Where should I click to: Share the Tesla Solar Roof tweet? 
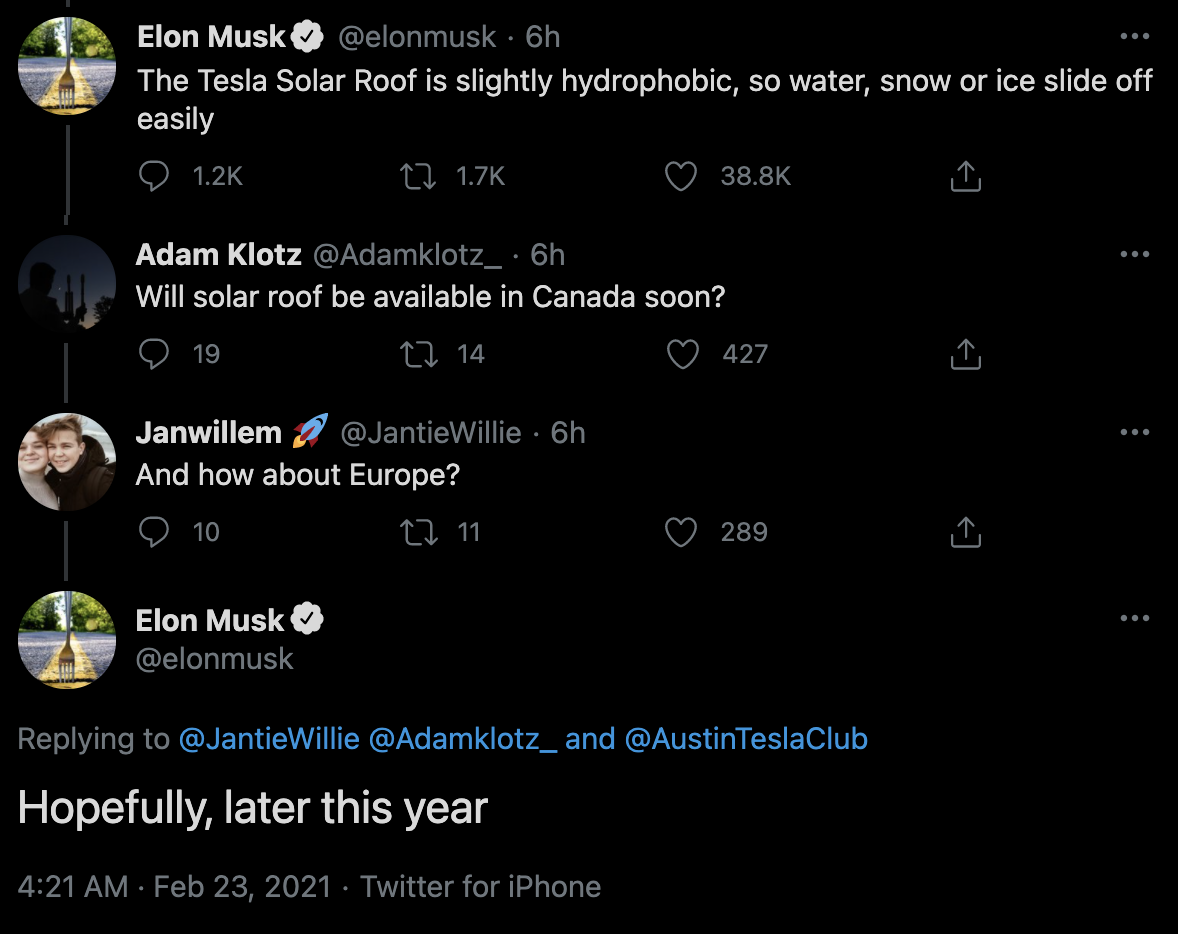[965, 176]
